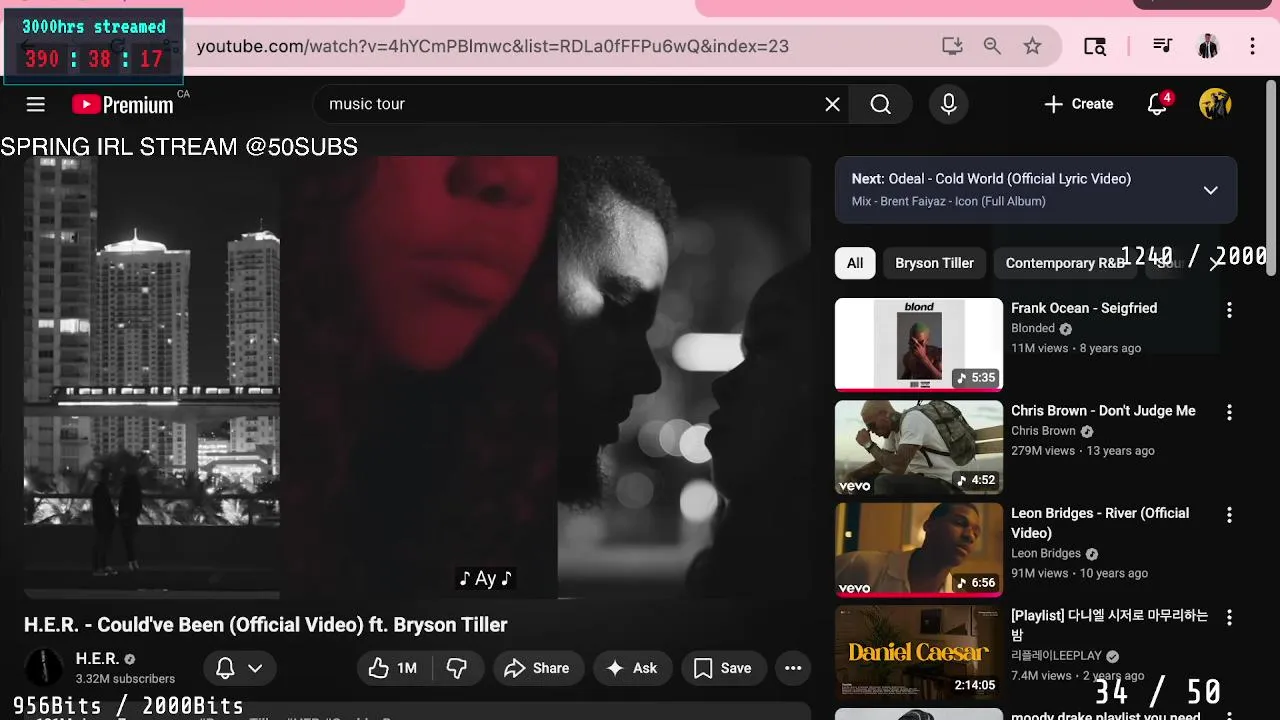Open Leon Bridges - River (Official Video) title
Screen dimensions: 1280x720
[1100, 523]
